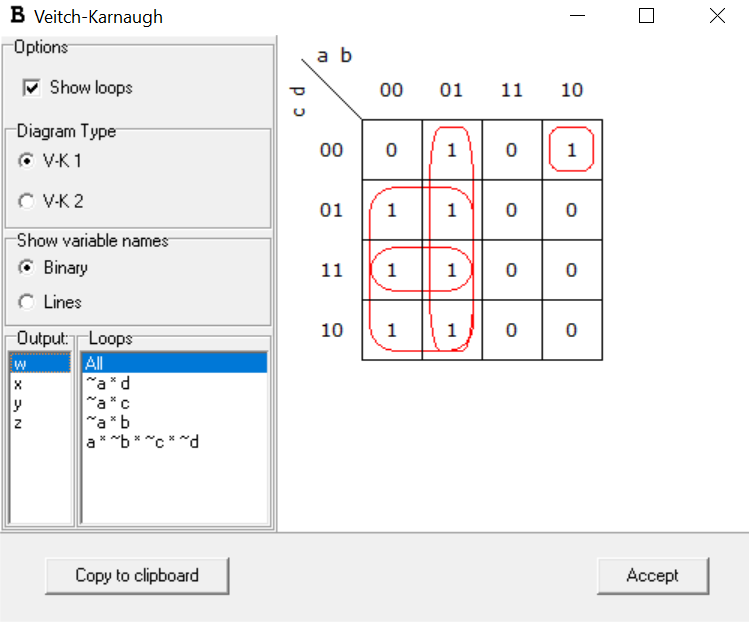
Task: Choose Lines variable names option
Action: tap(27, 302)
